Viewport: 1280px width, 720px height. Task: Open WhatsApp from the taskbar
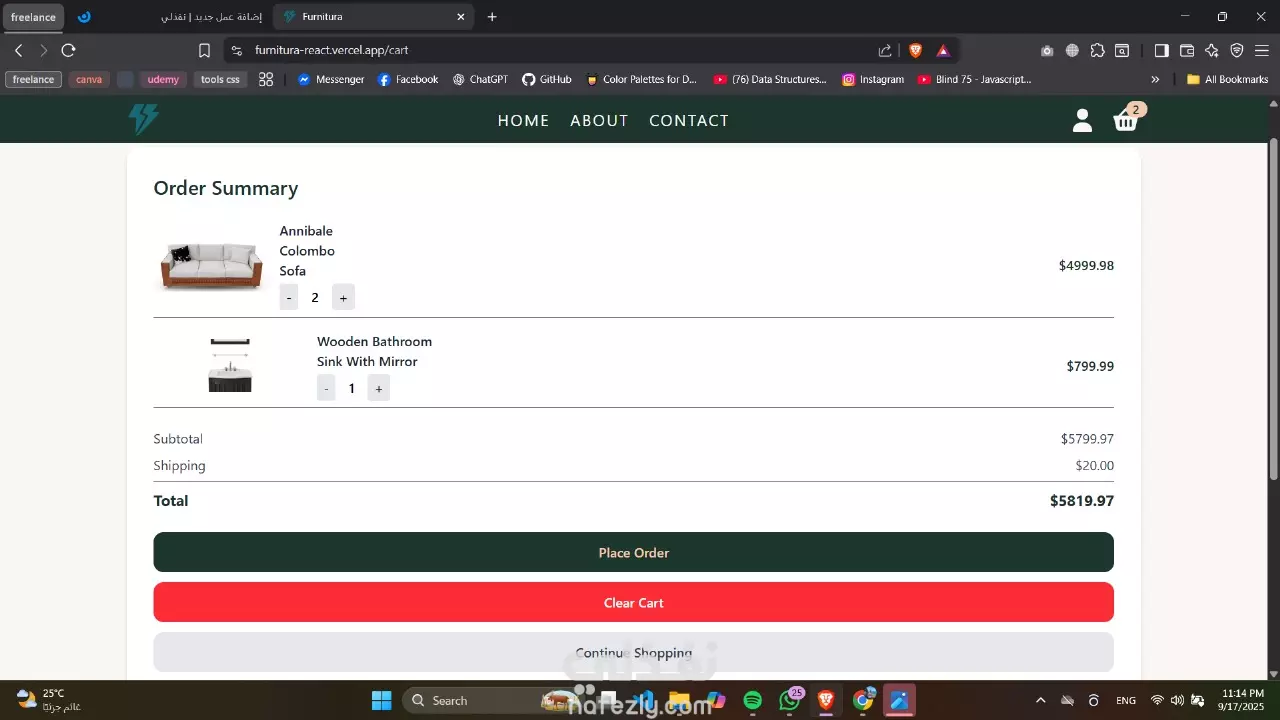pos(789,701)
